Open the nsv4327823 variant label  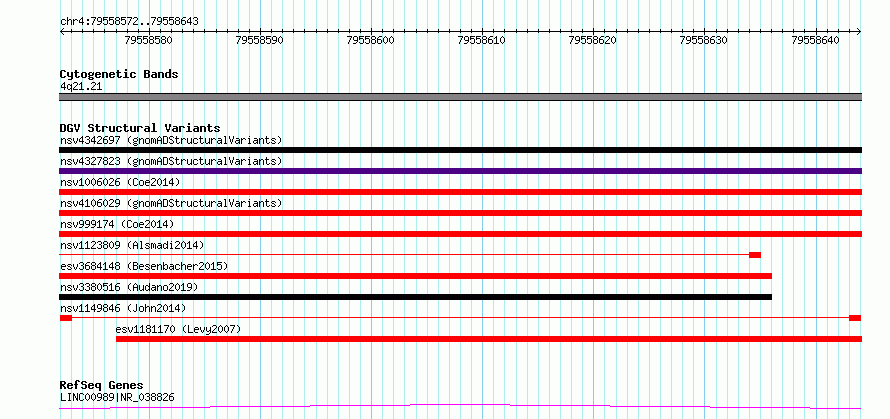171,161
